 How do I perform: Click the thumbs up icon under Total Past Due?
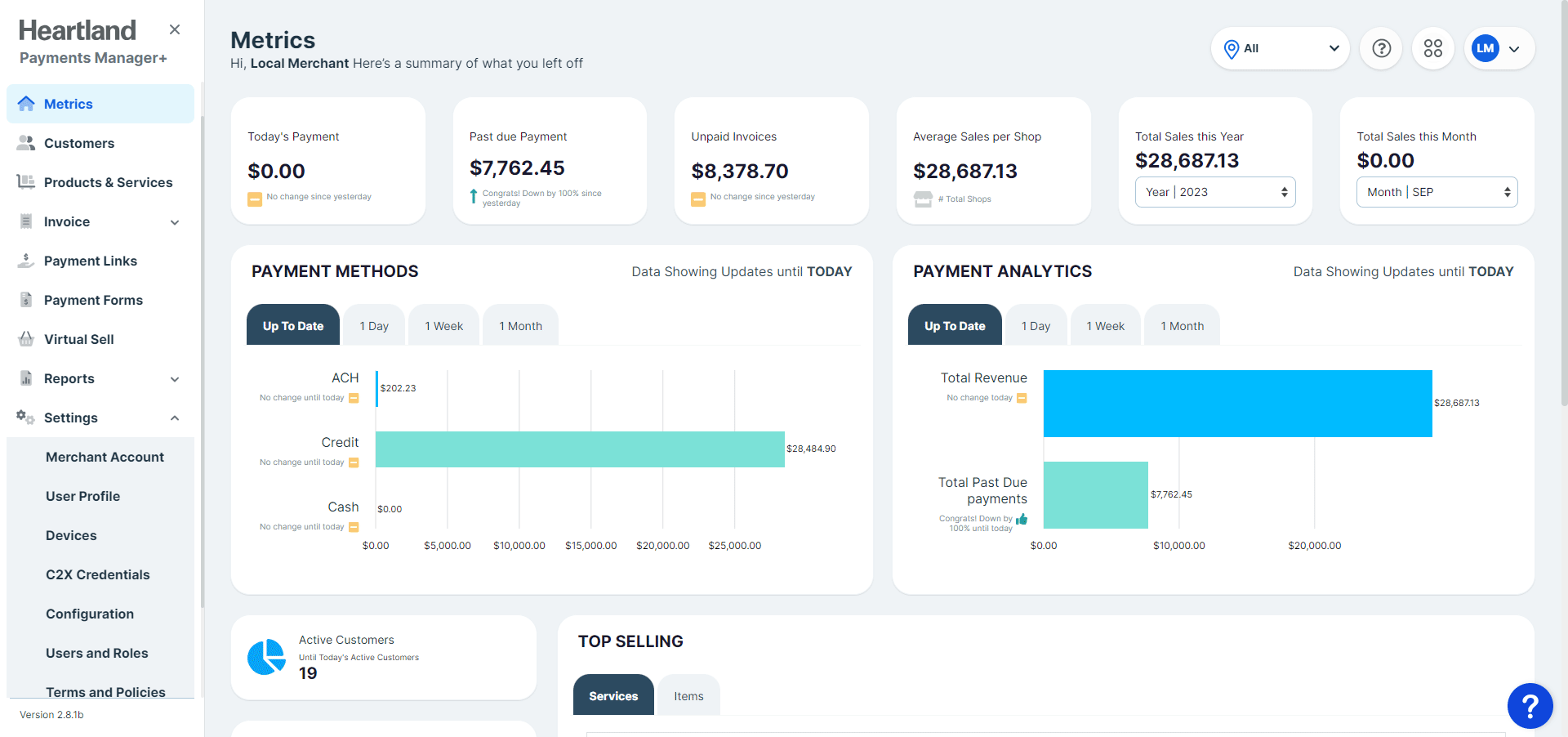pyautogui.click(x=1022, y=519)
